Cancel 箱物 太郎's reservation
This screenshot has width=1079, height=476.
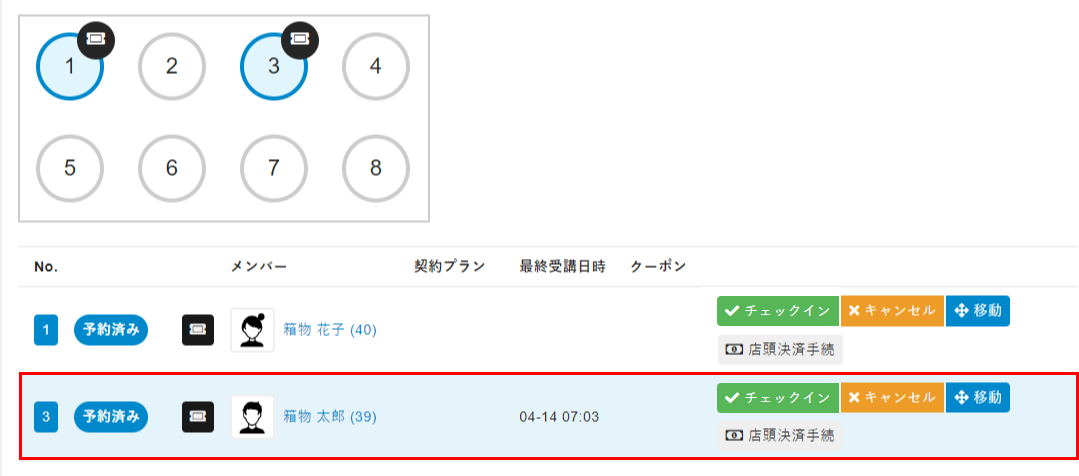click(x=891, y=397)
